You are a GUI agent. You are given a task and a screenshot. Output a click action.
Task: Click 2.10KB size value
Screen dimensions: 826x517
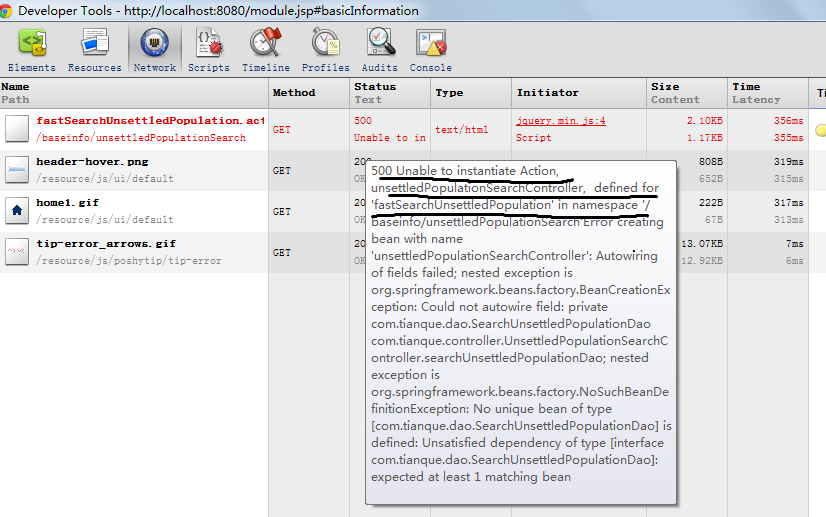705,121
